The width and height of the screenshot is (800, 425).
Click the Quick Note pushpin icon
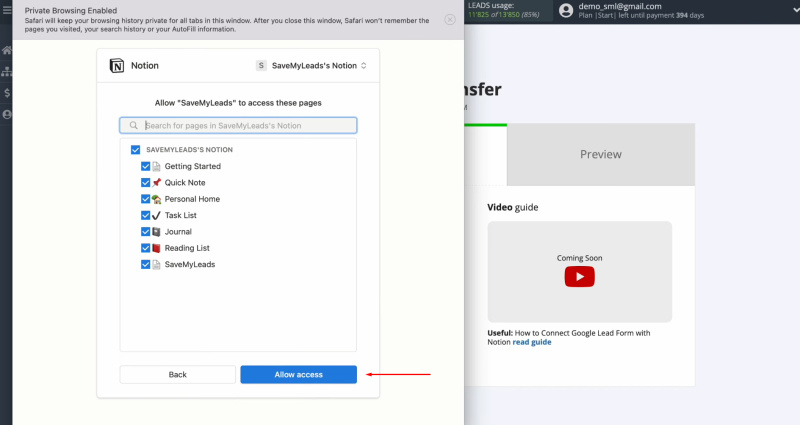click(156, 183)
